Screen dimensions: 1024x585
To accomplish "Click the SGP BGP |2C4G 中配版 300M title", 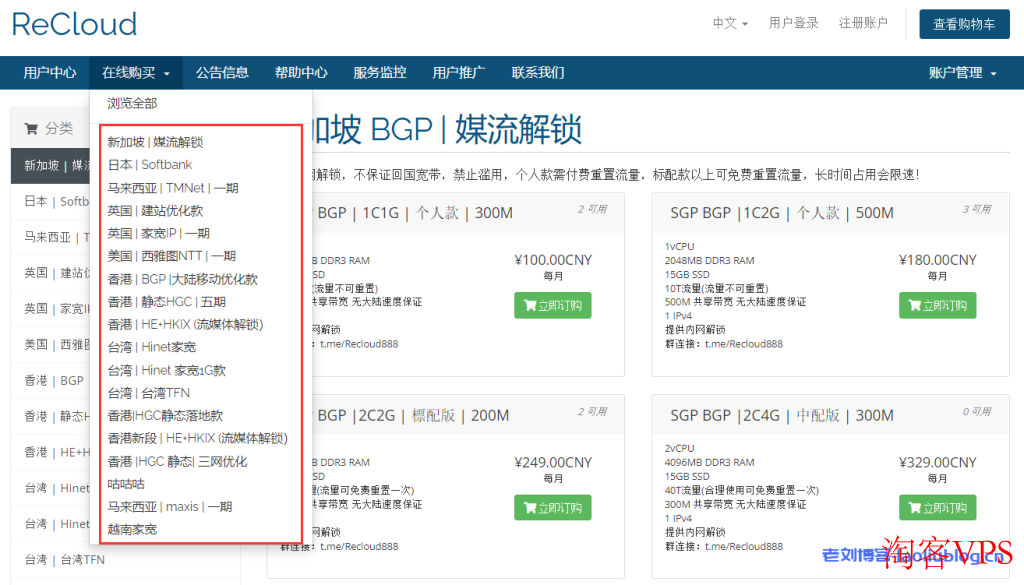I will 782,415.
